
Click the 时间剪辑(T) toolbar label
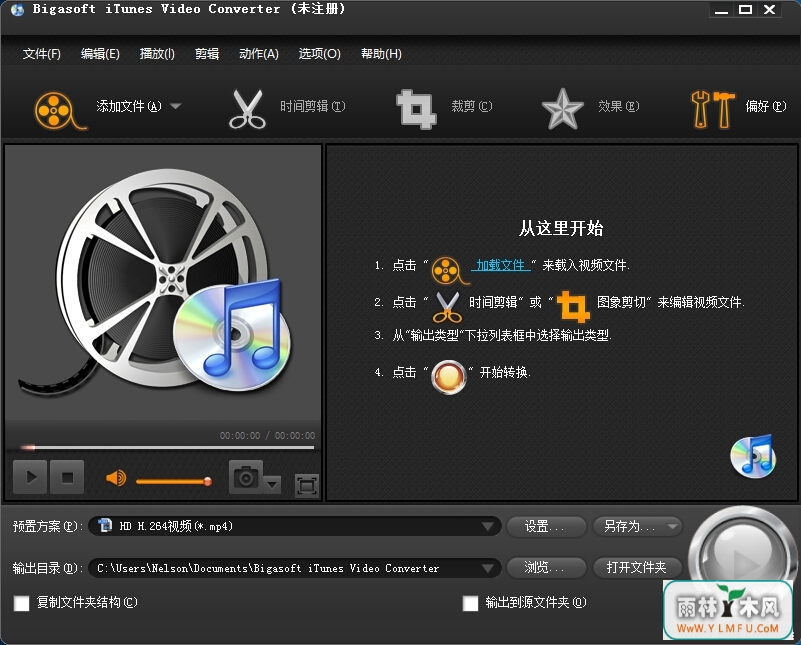click(313, 106)
